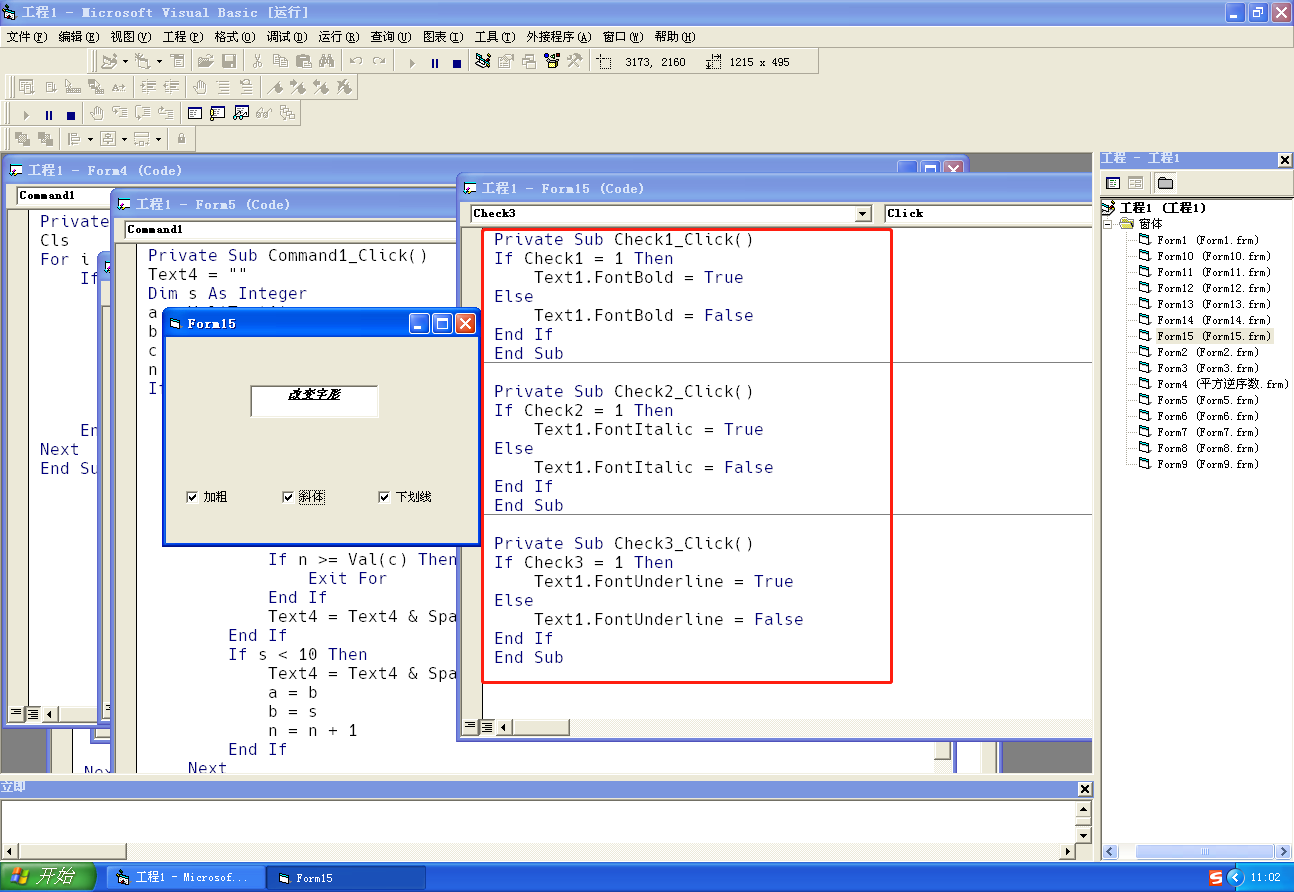Screen dimensions: 1294x892
Task: Click the Bring to Front layout icon
Action: pos(22,139)
